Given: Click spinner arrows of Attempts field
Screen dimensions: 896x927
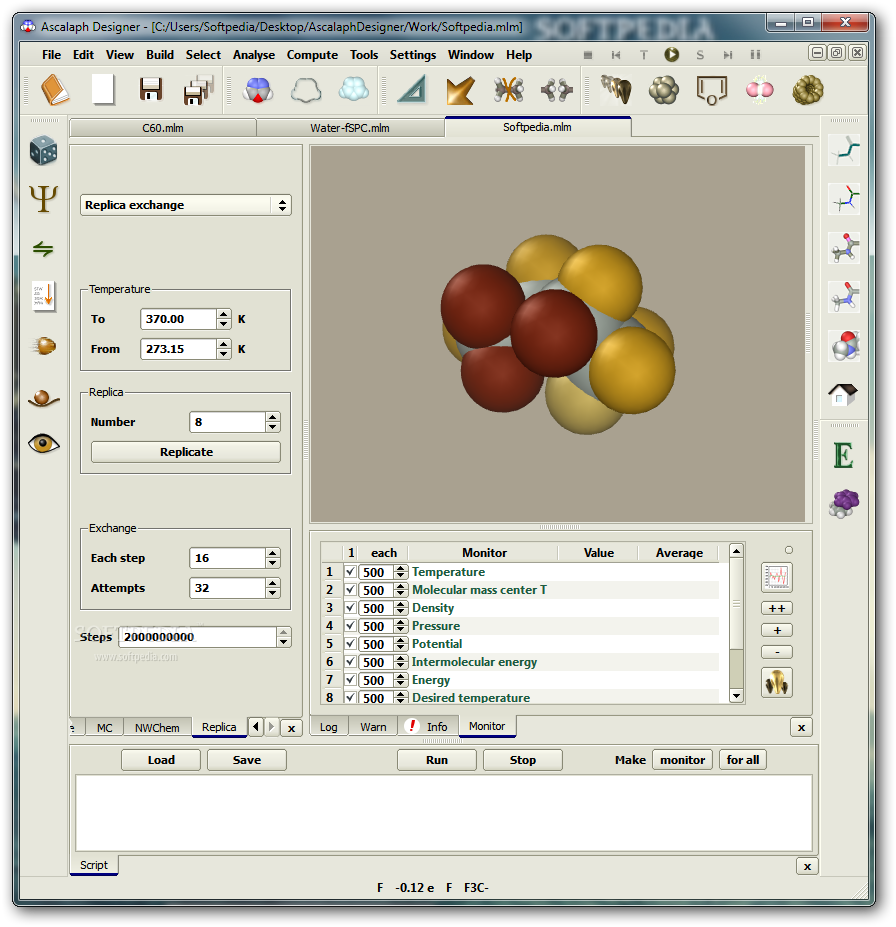Looking at the screenshot, I should [x=272, y=588].
